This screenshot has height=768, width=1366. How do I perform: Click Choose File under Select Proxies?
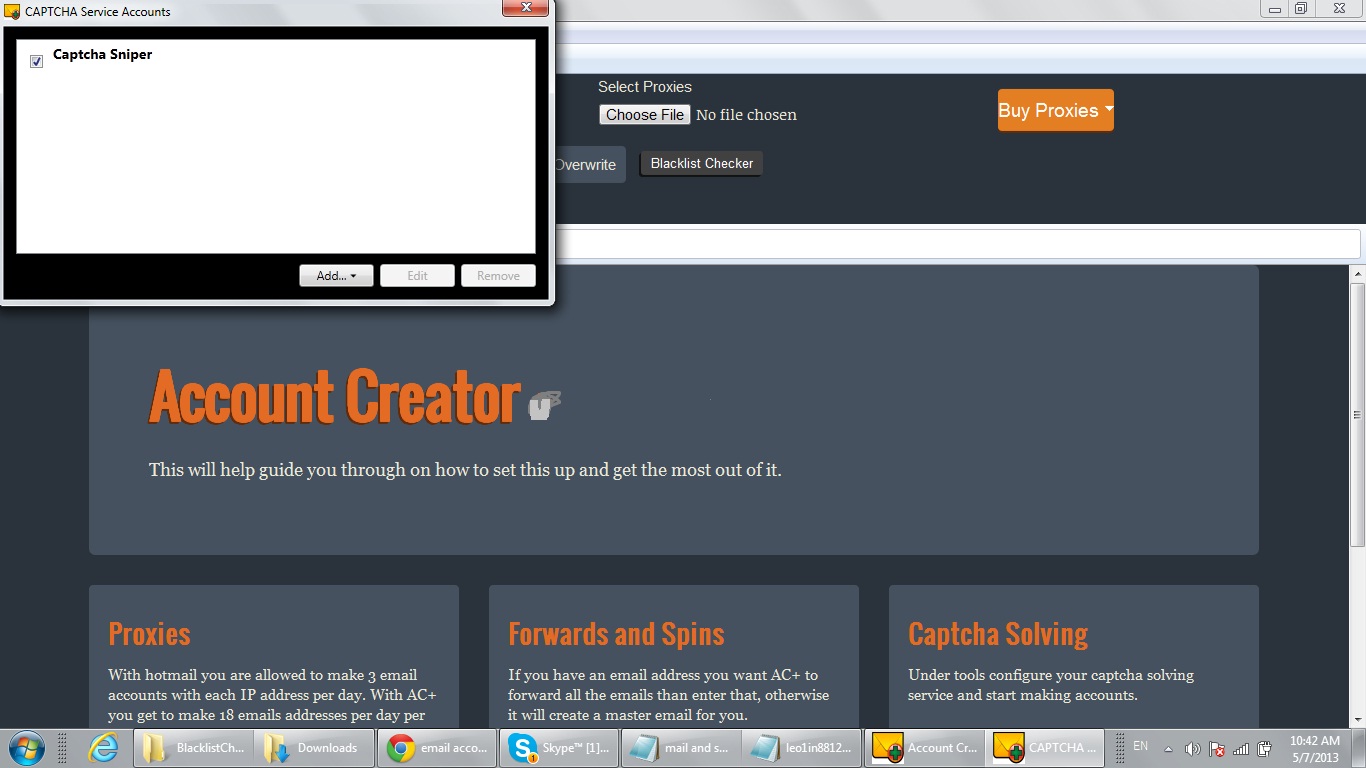645,115
